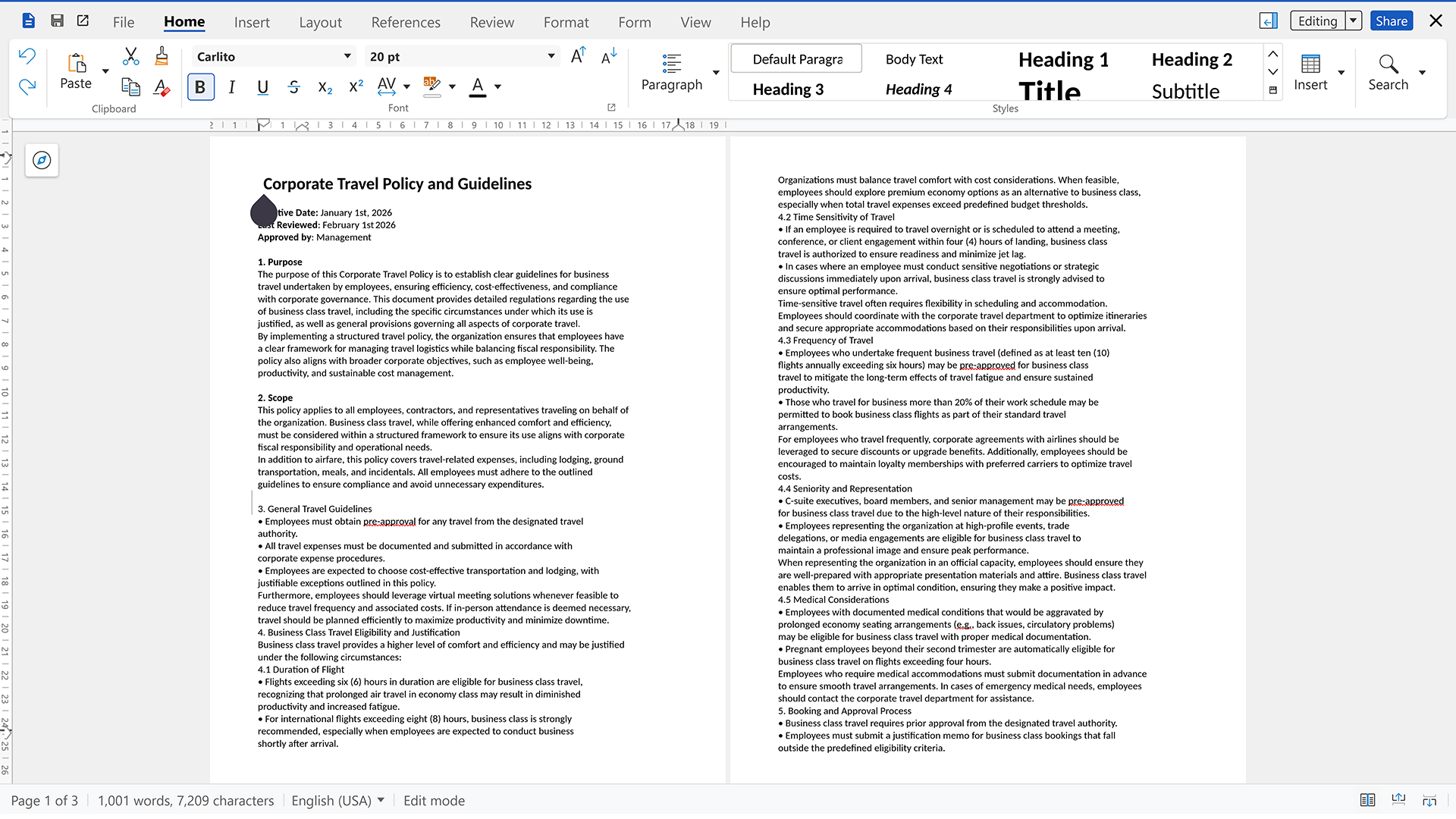1456x819 pixels.
Task: Click the word count in status bar
Action: click(186, 801)
